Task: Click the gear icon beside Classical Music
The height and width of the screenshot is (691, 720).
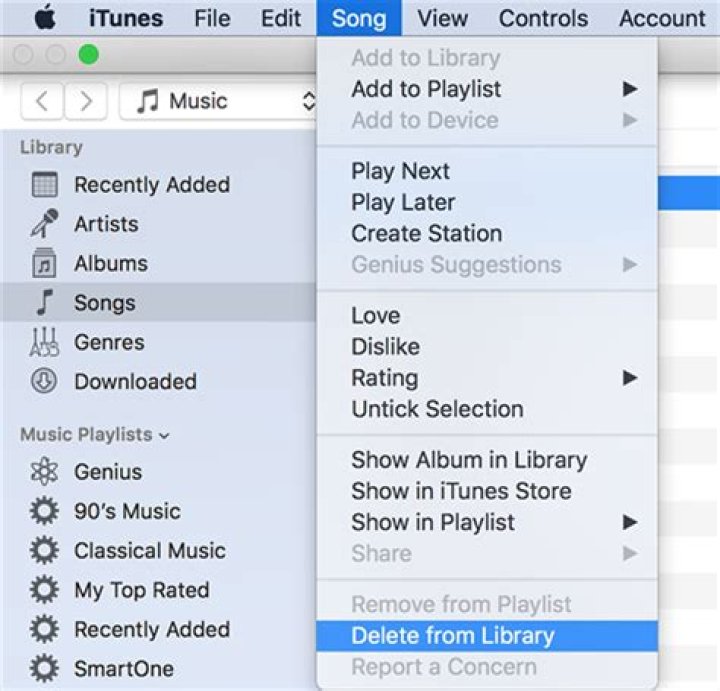Action: point(45,550)
